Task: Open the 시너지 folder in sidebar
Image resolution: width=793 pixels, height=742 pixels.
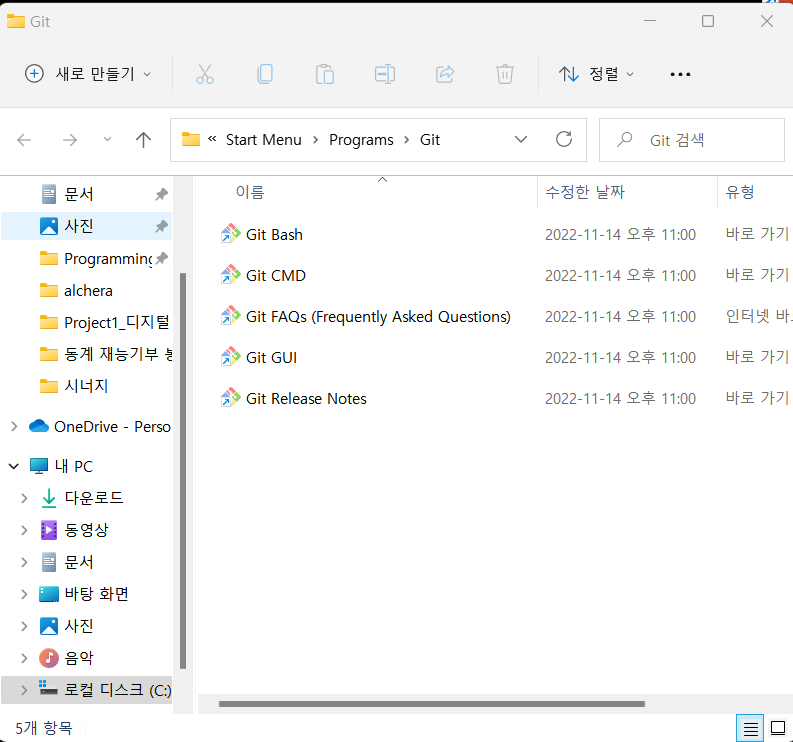Action: tap(87, 386)
